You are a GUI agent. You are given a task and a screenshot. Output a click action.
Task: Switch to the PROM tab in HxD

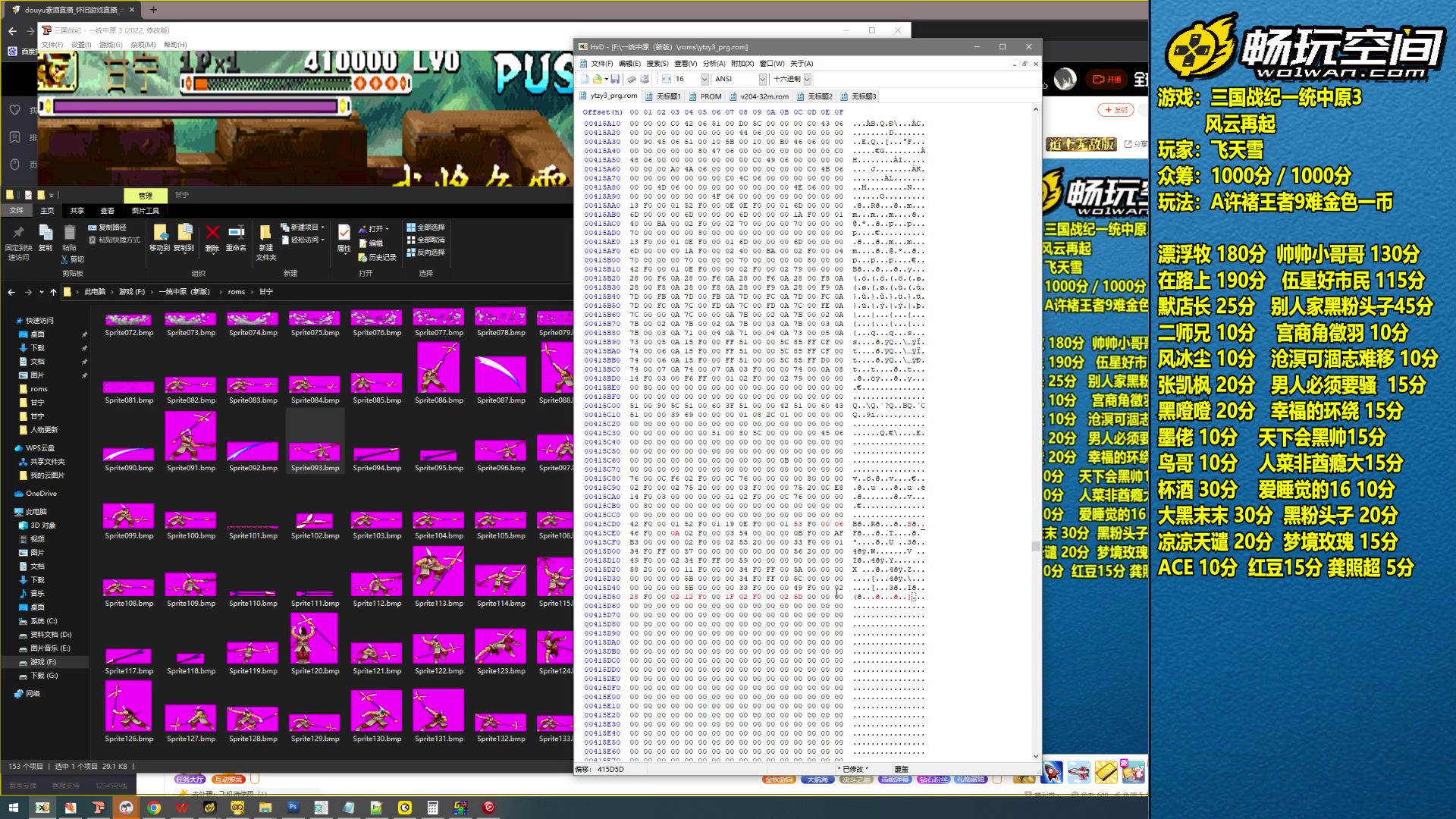coord(705,96)
